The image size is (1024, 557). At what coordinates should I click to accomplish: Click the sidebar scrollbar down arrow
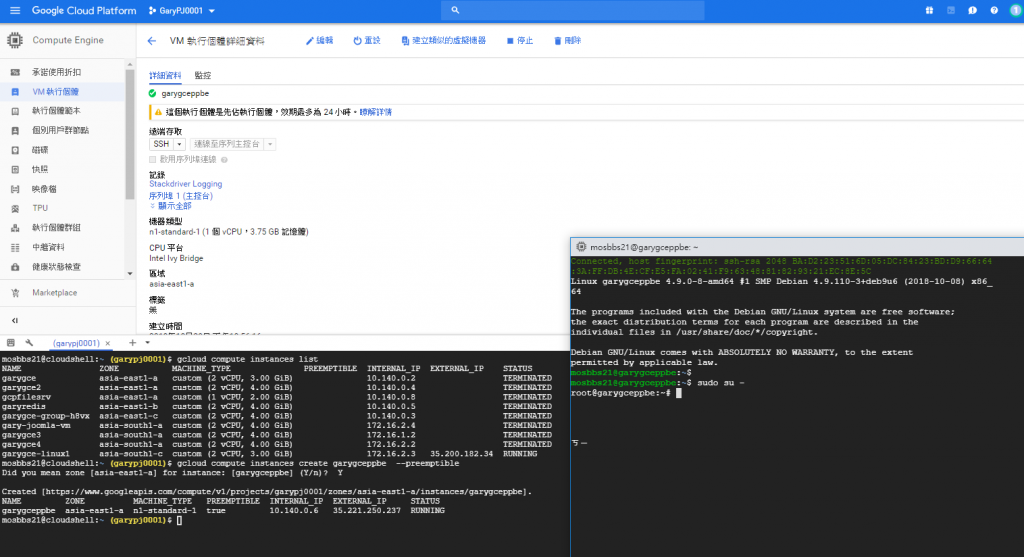point(129,274)
